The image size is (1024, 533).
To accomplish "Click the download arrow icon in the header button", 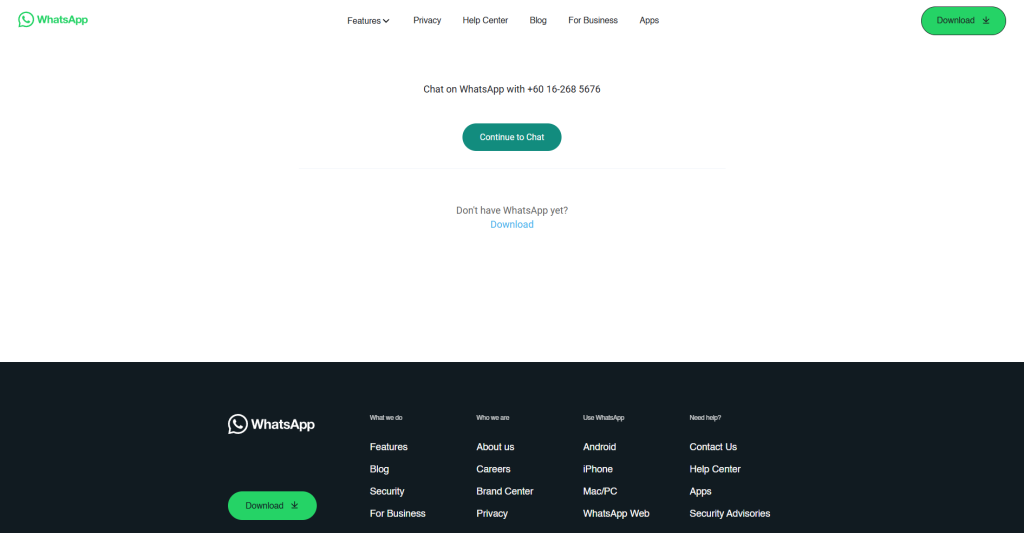I will coord(986,20).
